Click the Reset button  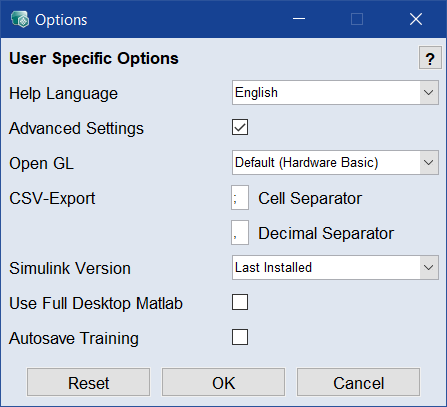(x=88, y=382)
